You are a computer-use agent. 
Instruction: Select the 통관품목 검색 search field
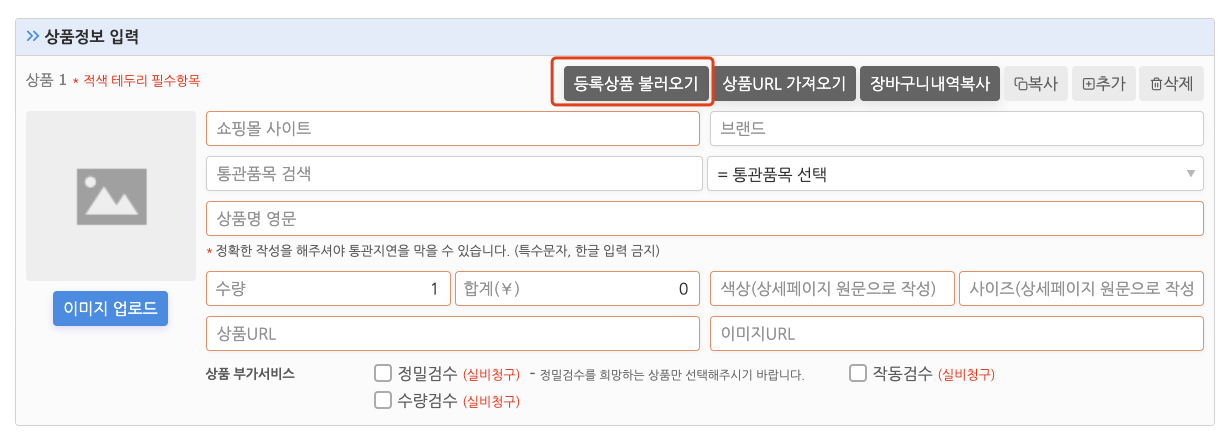tap(454, 173)
